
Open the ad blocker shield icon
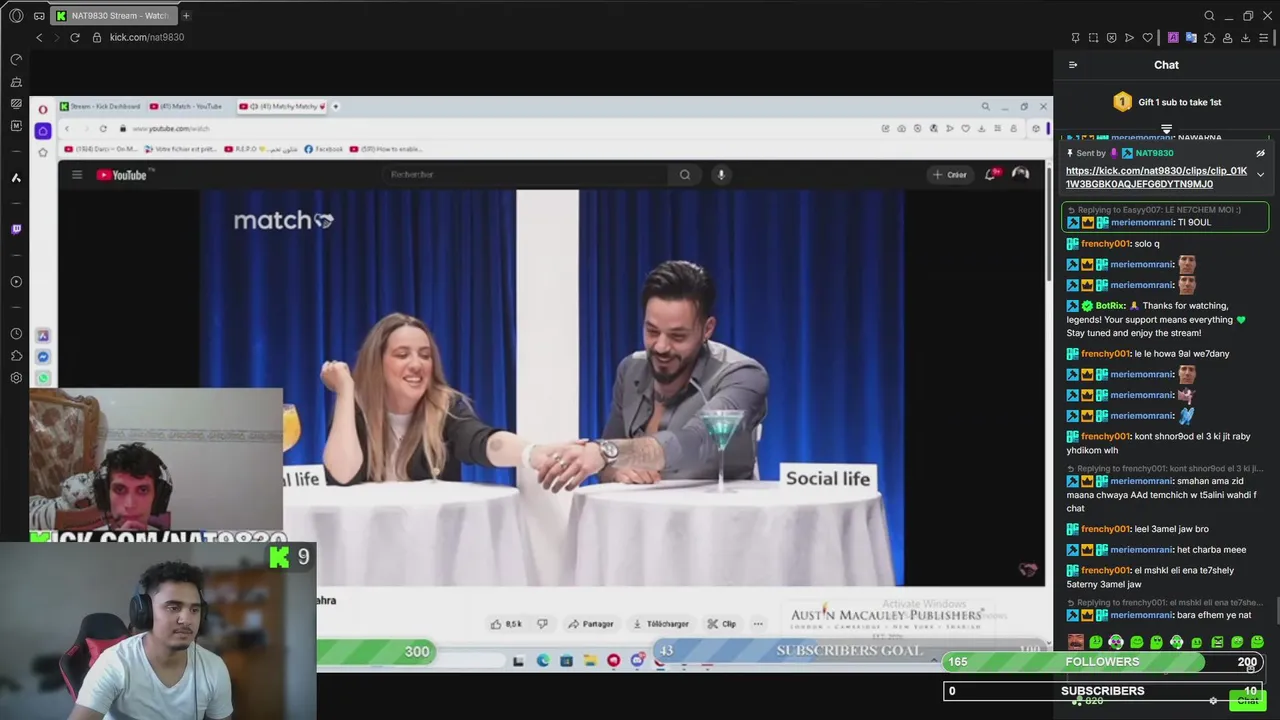(1111, 38)
